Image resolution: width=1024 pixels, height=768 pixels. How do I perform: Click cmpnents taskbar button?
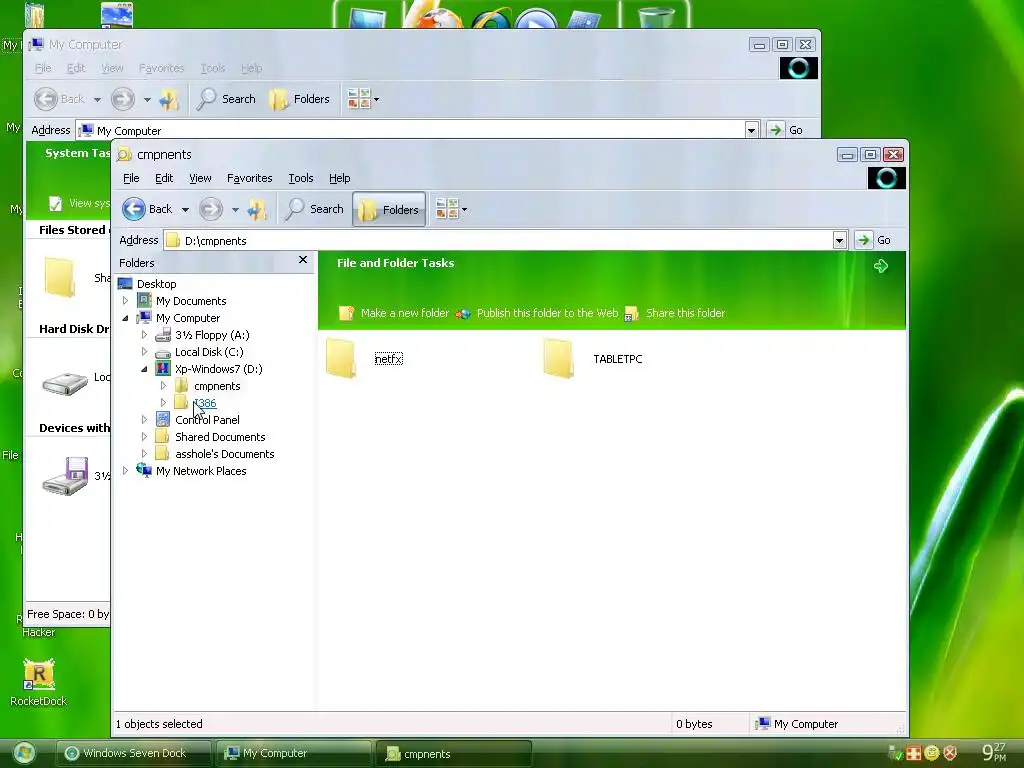coord(454,754)
